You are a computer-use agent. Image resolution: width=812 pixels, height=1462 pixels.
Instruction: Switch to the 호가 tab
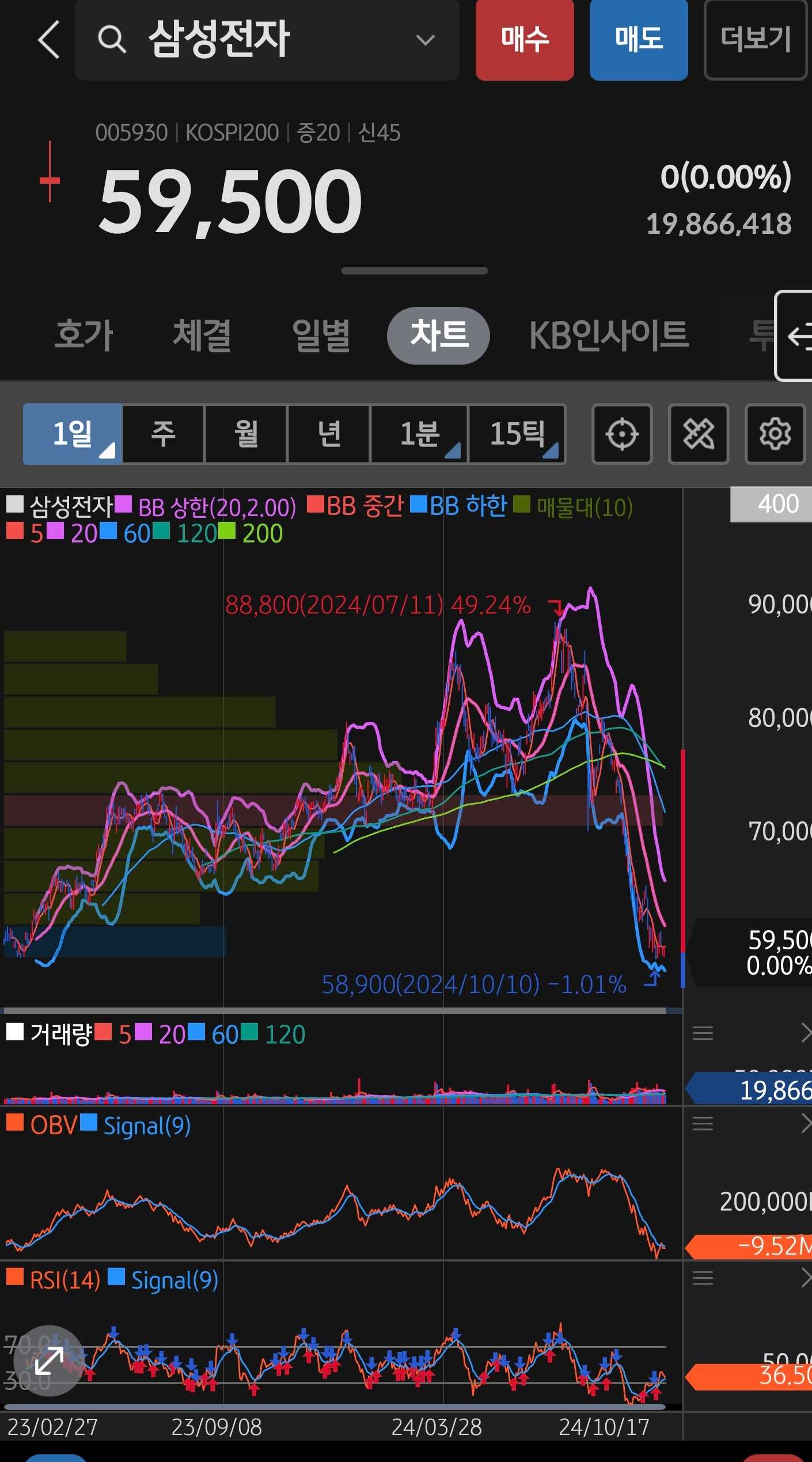tap(84, 335)
